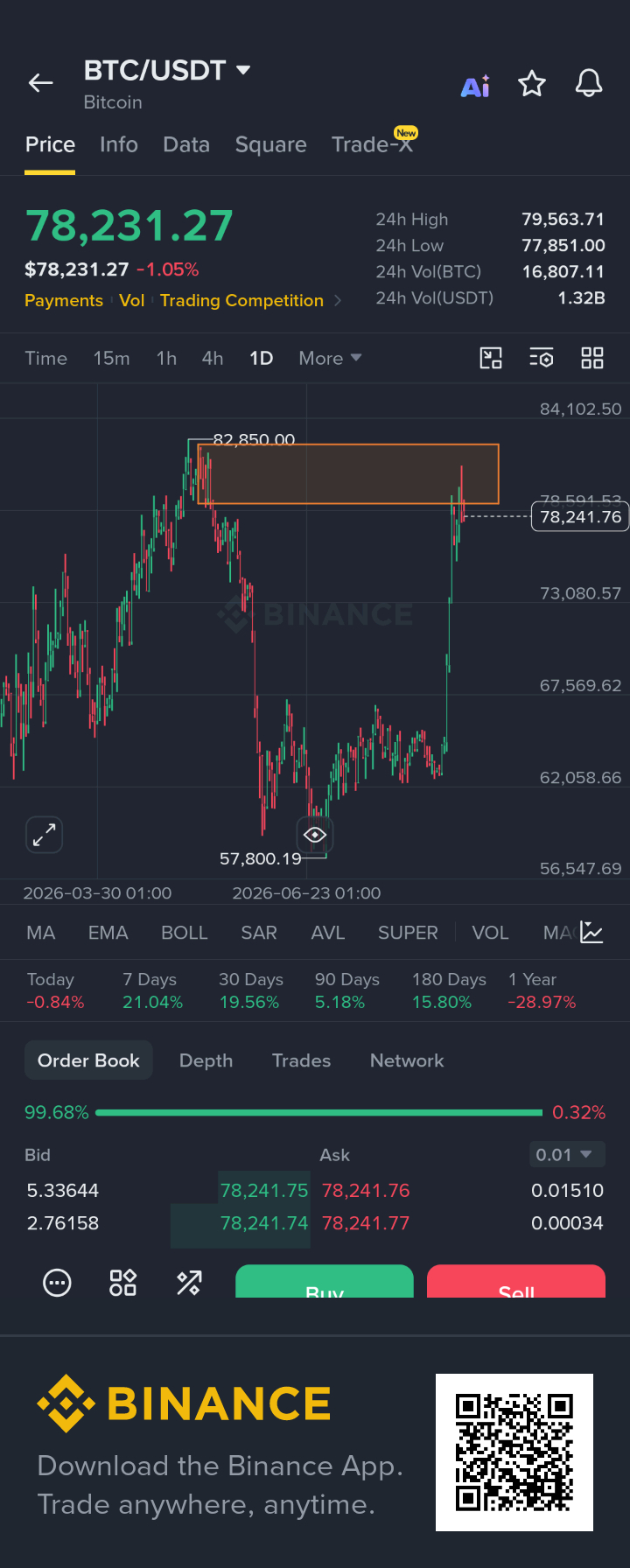Open the Trade-X tab
The height and width of the screenshot is (1568, 630).
tap(373, 143)
